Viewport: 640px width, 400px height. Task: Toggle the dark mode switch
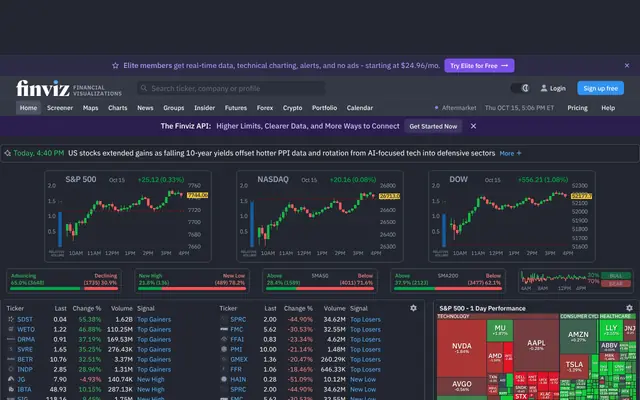pos(520,88)
